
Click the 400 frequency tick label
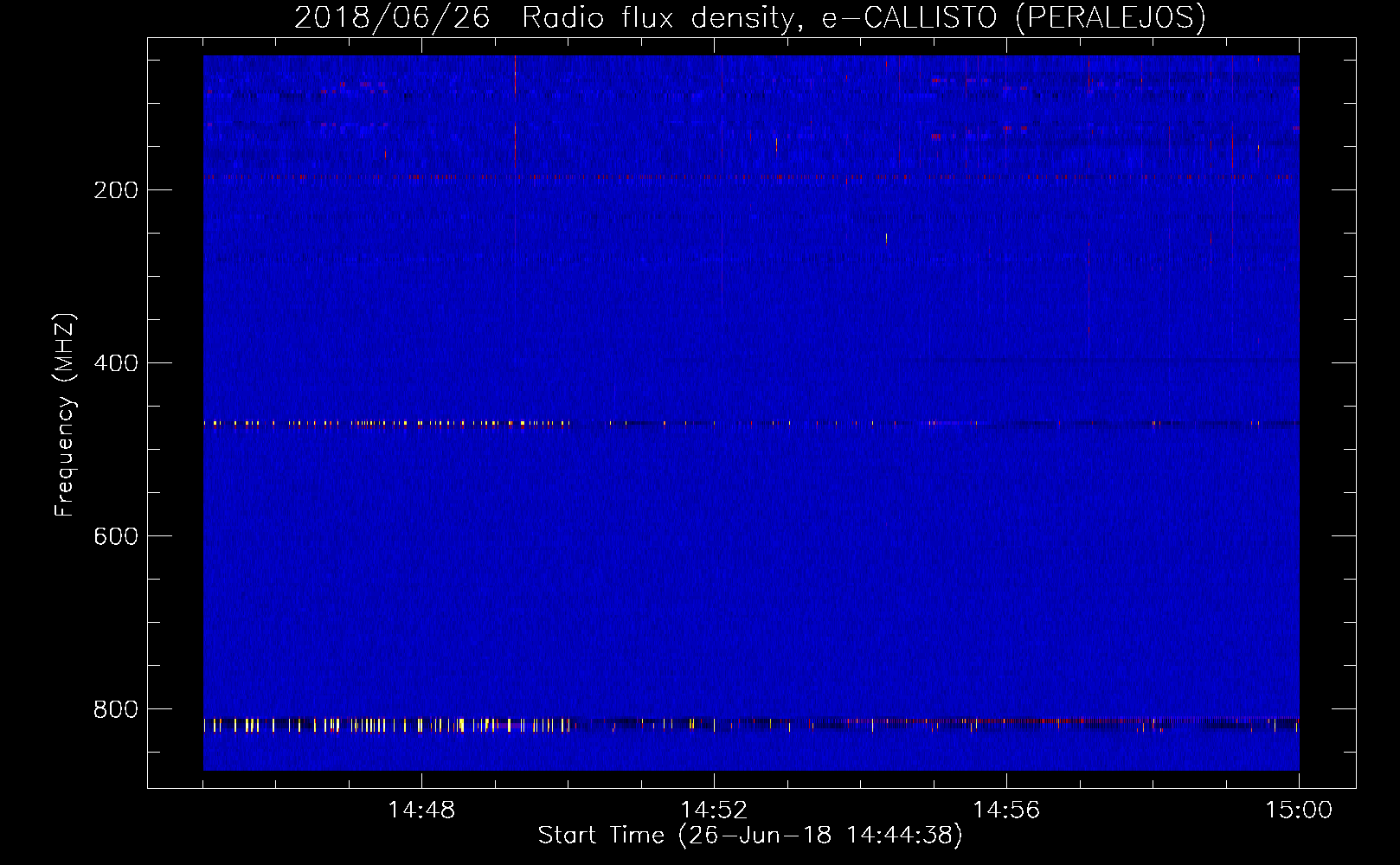click(116, 363)
